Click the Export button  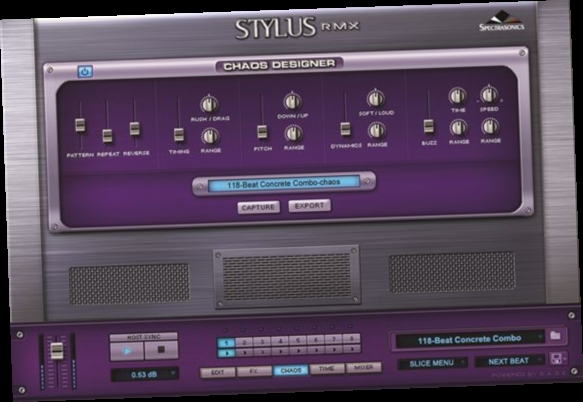pyautogui.click(x=309, y=206)
